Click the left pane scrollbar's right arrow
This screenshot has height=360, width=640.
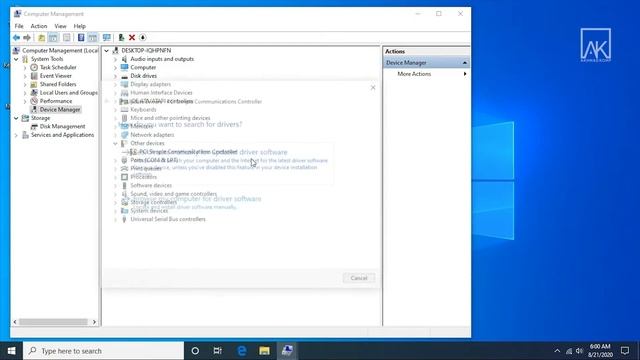click(94, 322)
